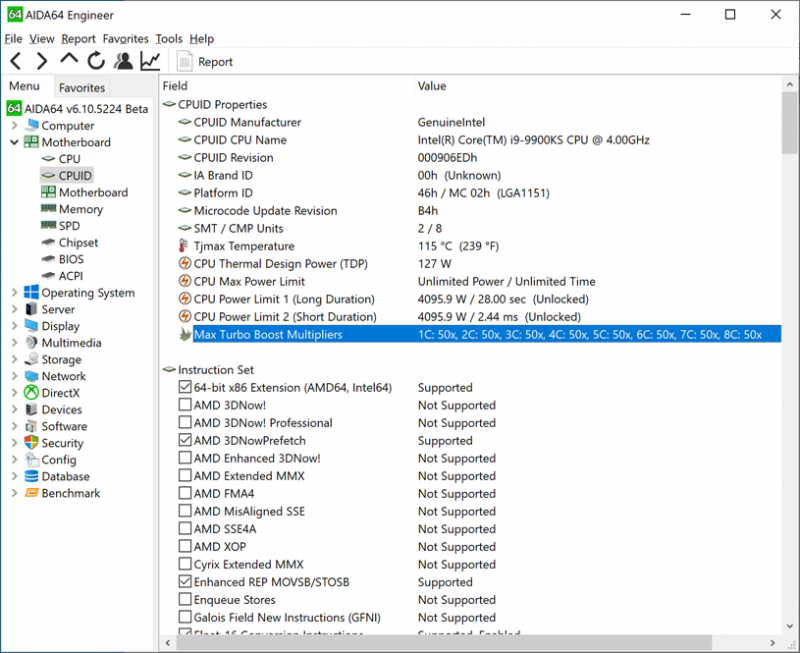
Task: Click the Network monitor icon in tree
Action: click(32, 376)
